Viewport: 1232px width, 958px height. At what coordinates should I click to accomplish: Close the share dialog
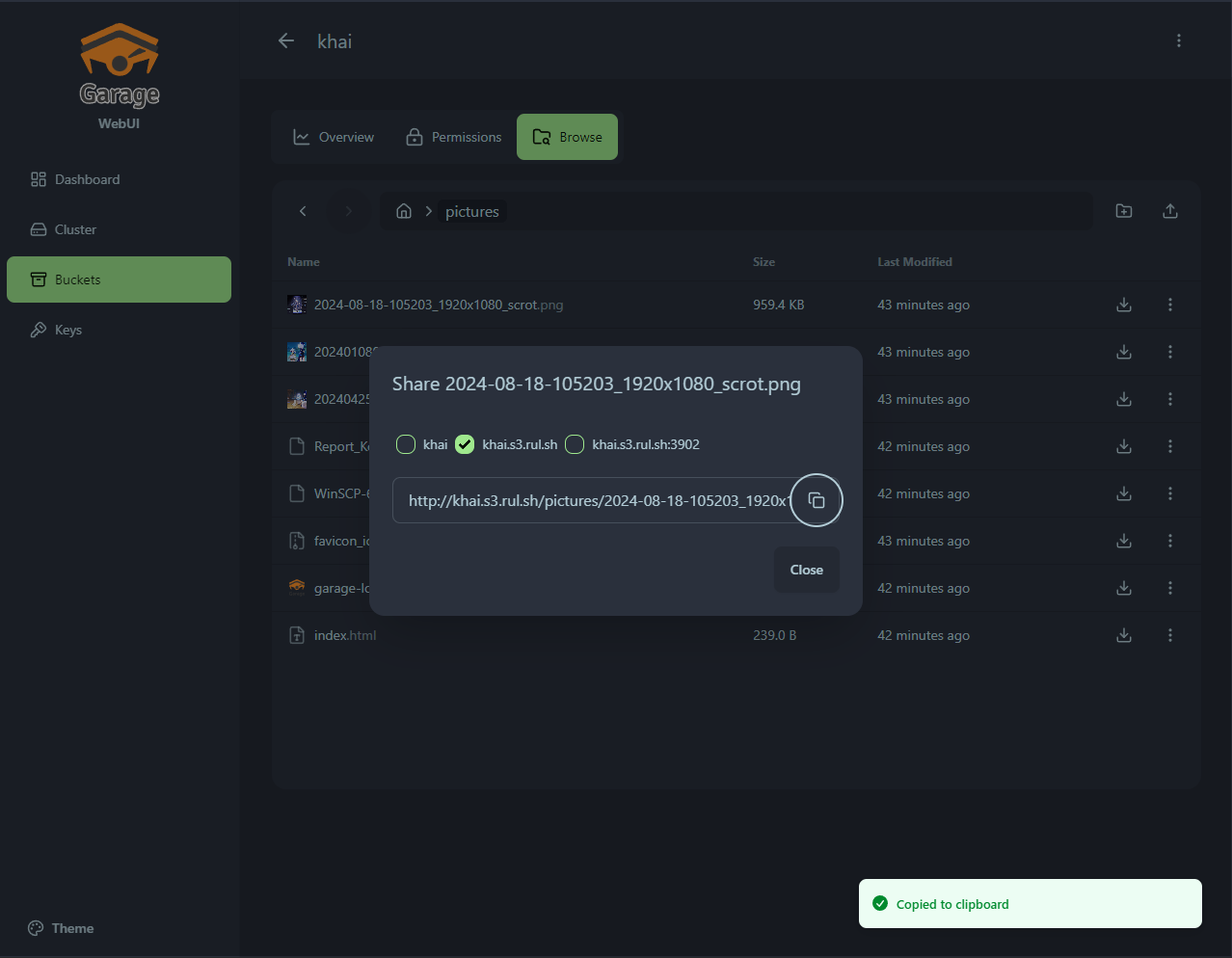coord(806,570)
